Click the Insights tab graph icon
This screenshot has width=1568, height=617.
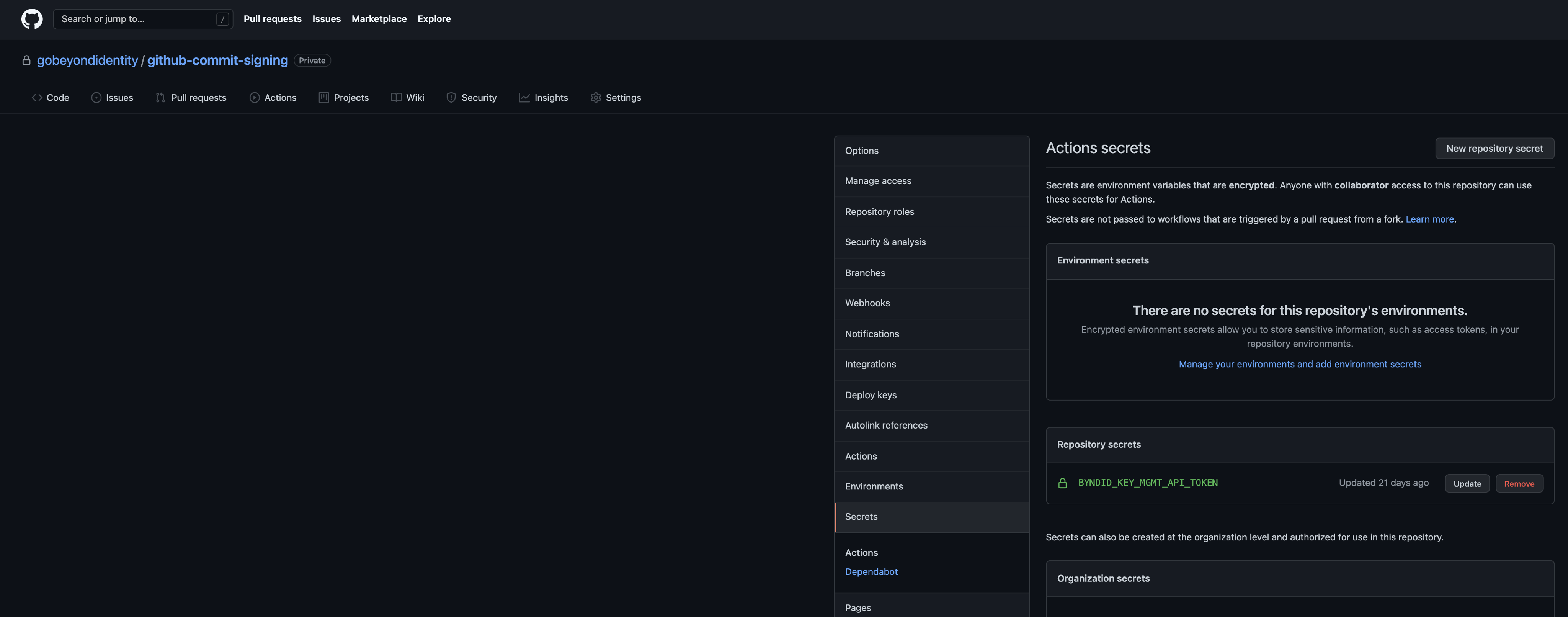[x=524, y=97]
